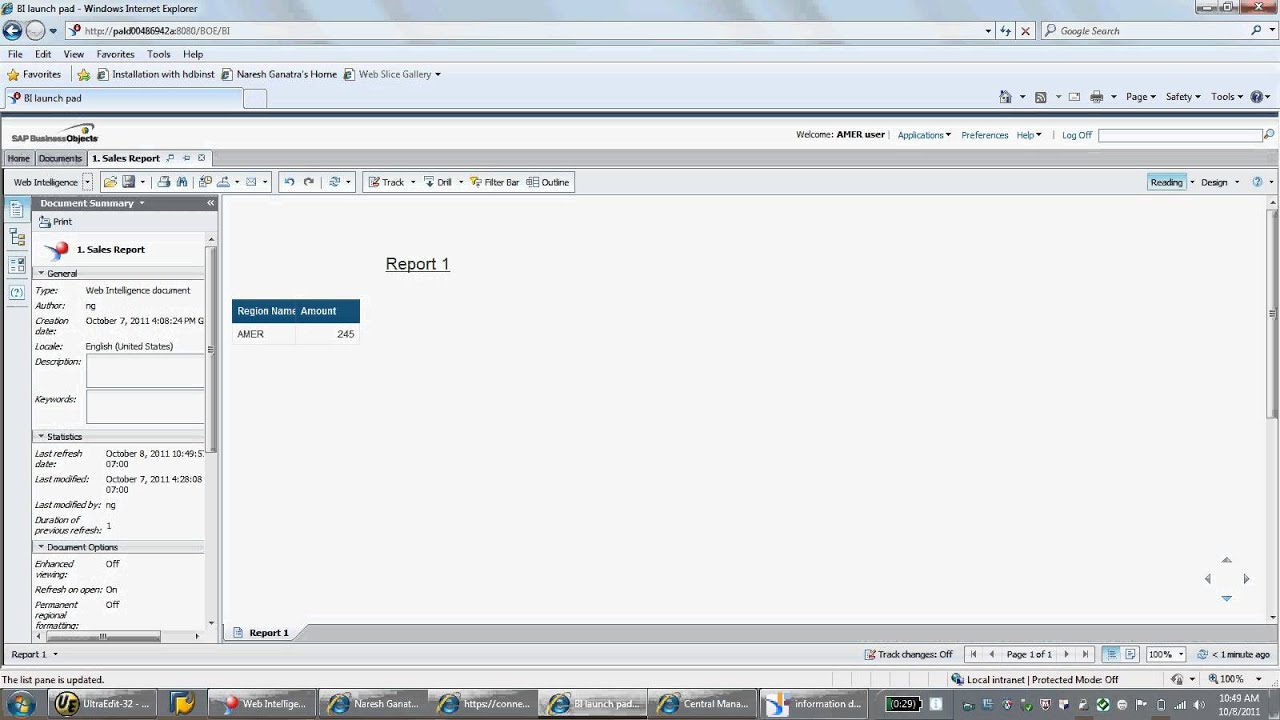Click the Redo arrow icon
This screenshot has width=1280, height=720.
[x=308, y=182]
